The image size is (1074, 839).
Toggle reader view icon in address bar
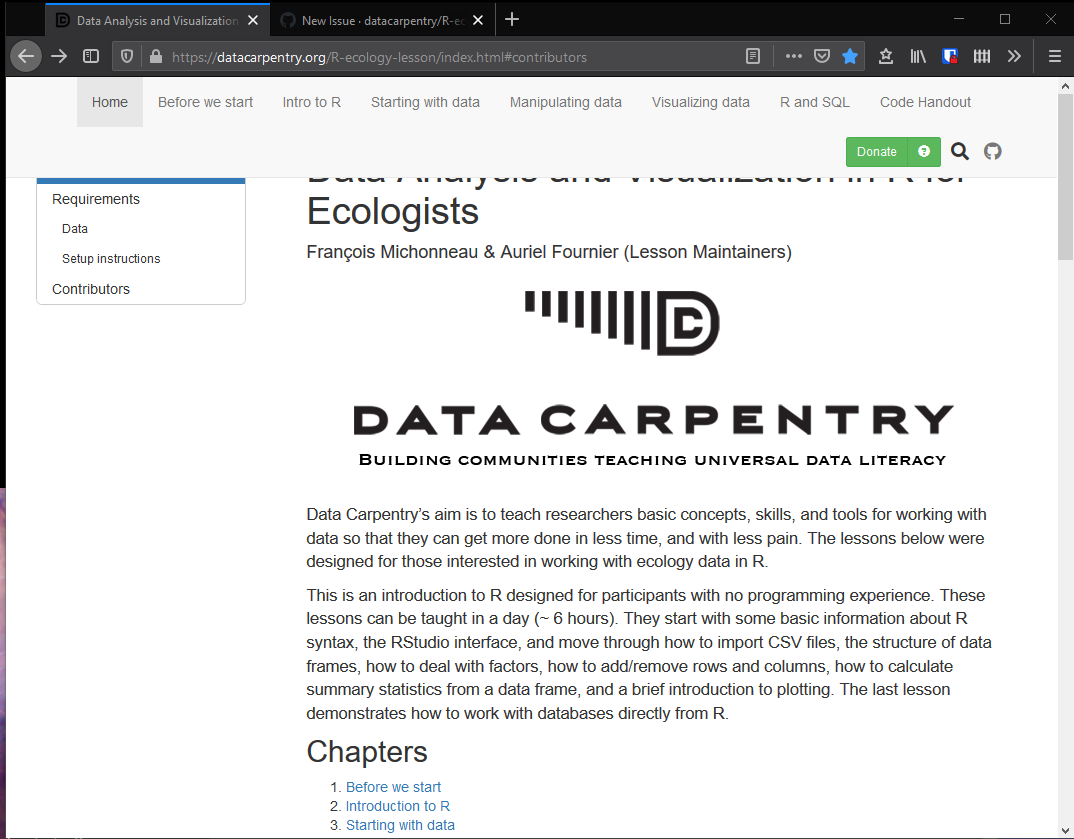pos(753,57)
